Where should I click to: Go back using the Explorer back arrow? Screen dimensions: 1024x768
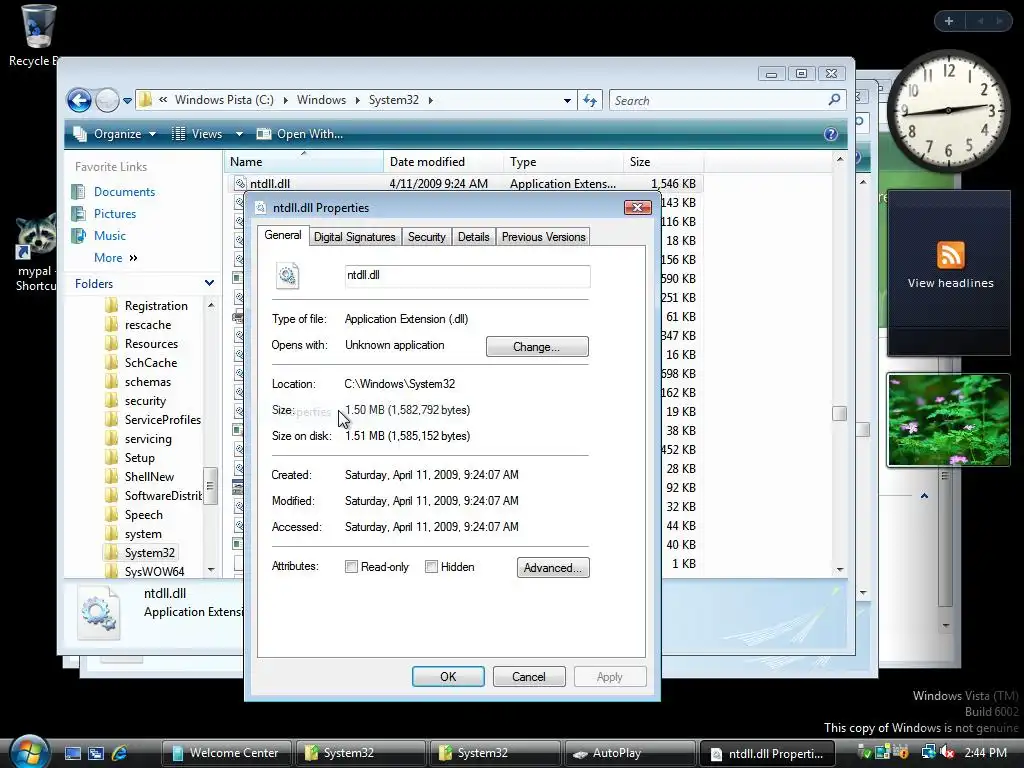pyautogui.click(x=79, y=101)
